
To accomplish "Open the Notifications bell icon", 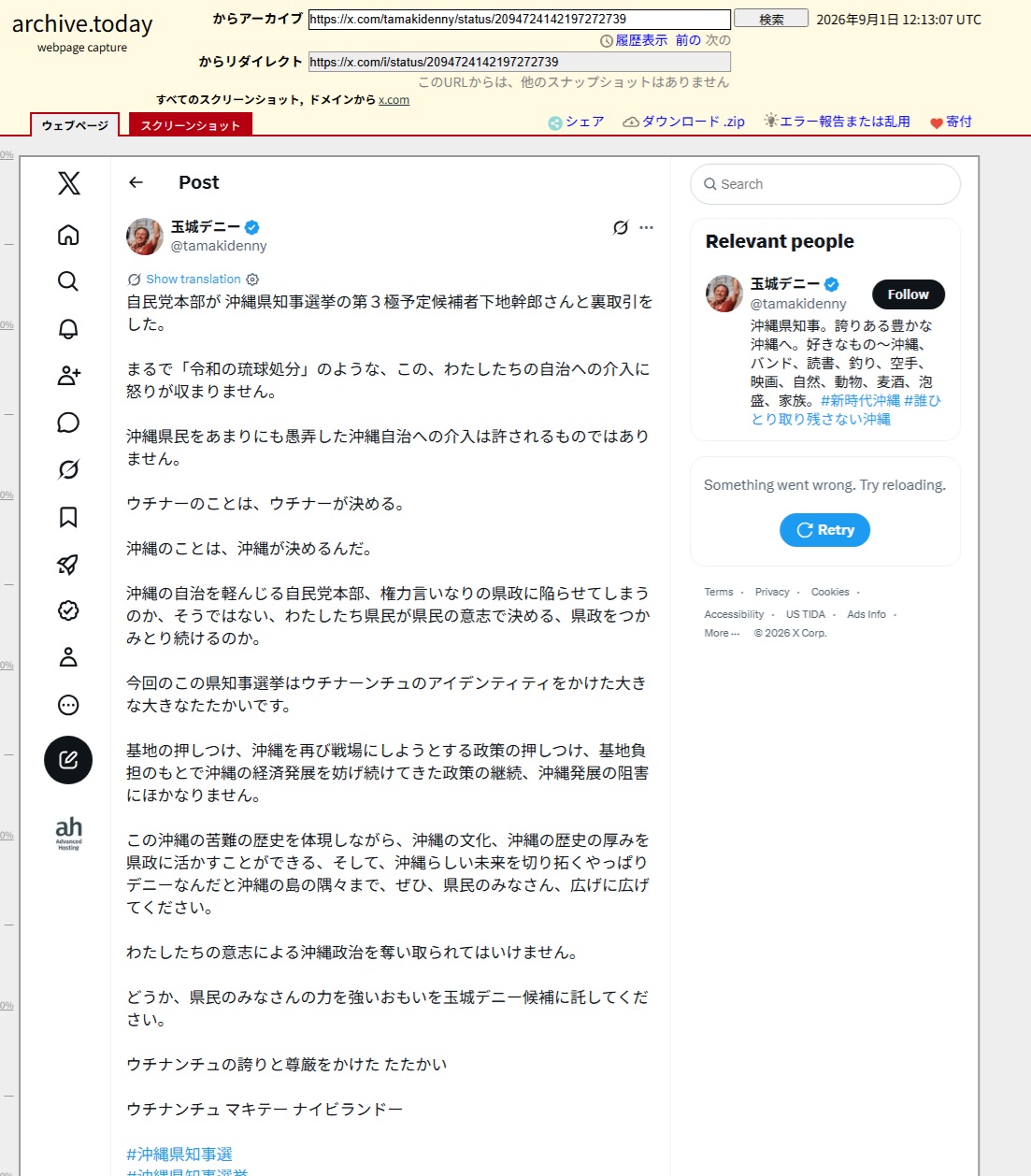I will coord(68,328).
